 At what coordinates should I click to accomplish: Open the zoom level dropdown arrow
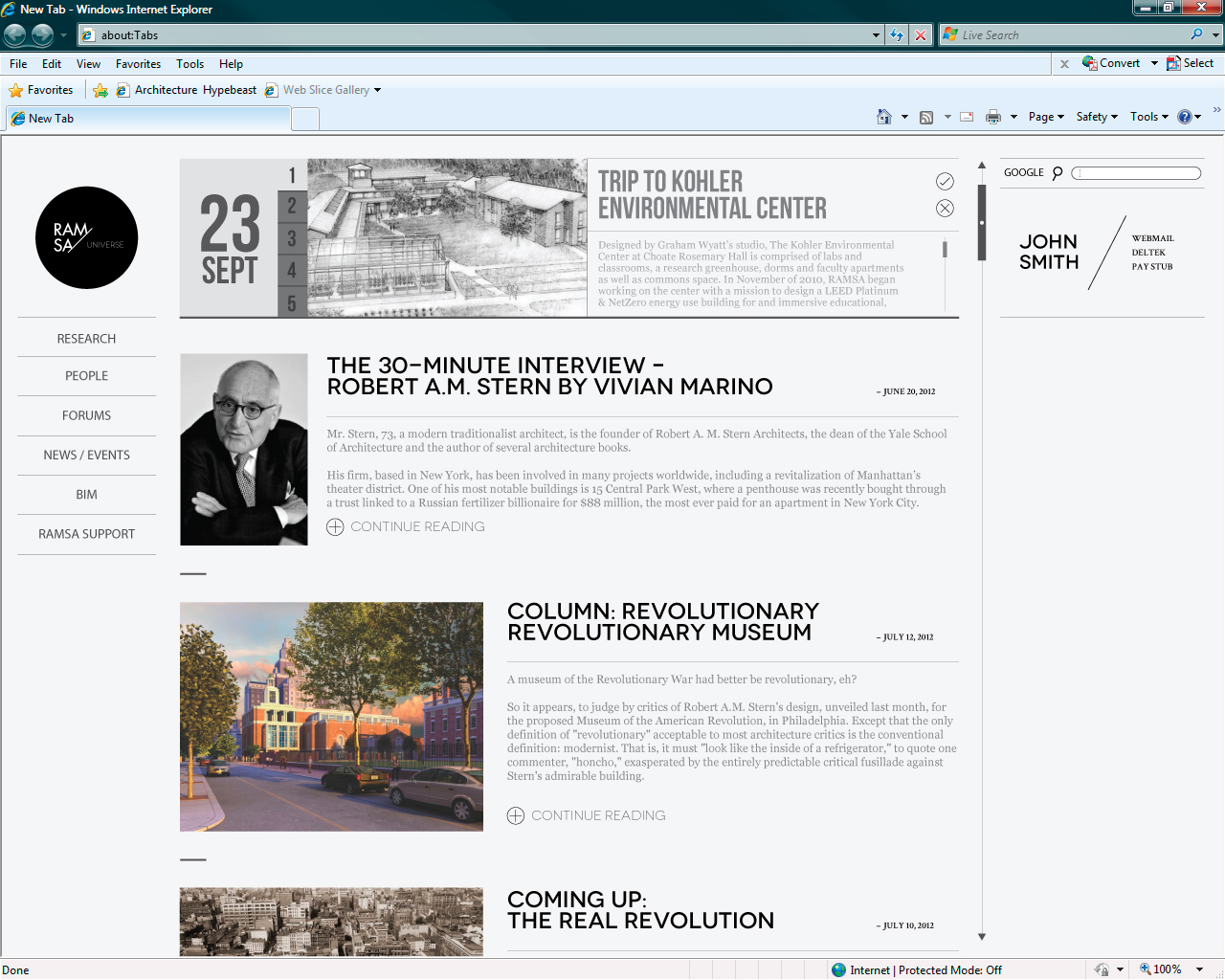tap(1199, 969)
